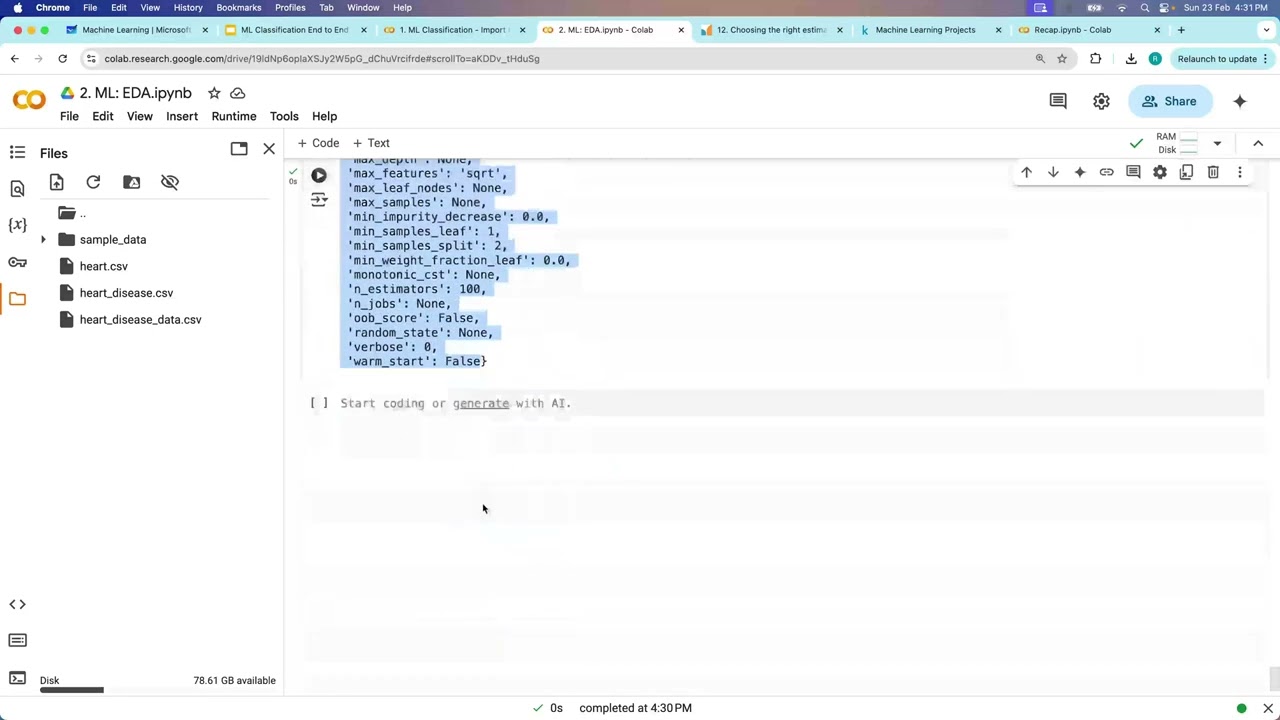Open the Insert menu
Viewport: 1280px width, 720px height.
(182, 116)
